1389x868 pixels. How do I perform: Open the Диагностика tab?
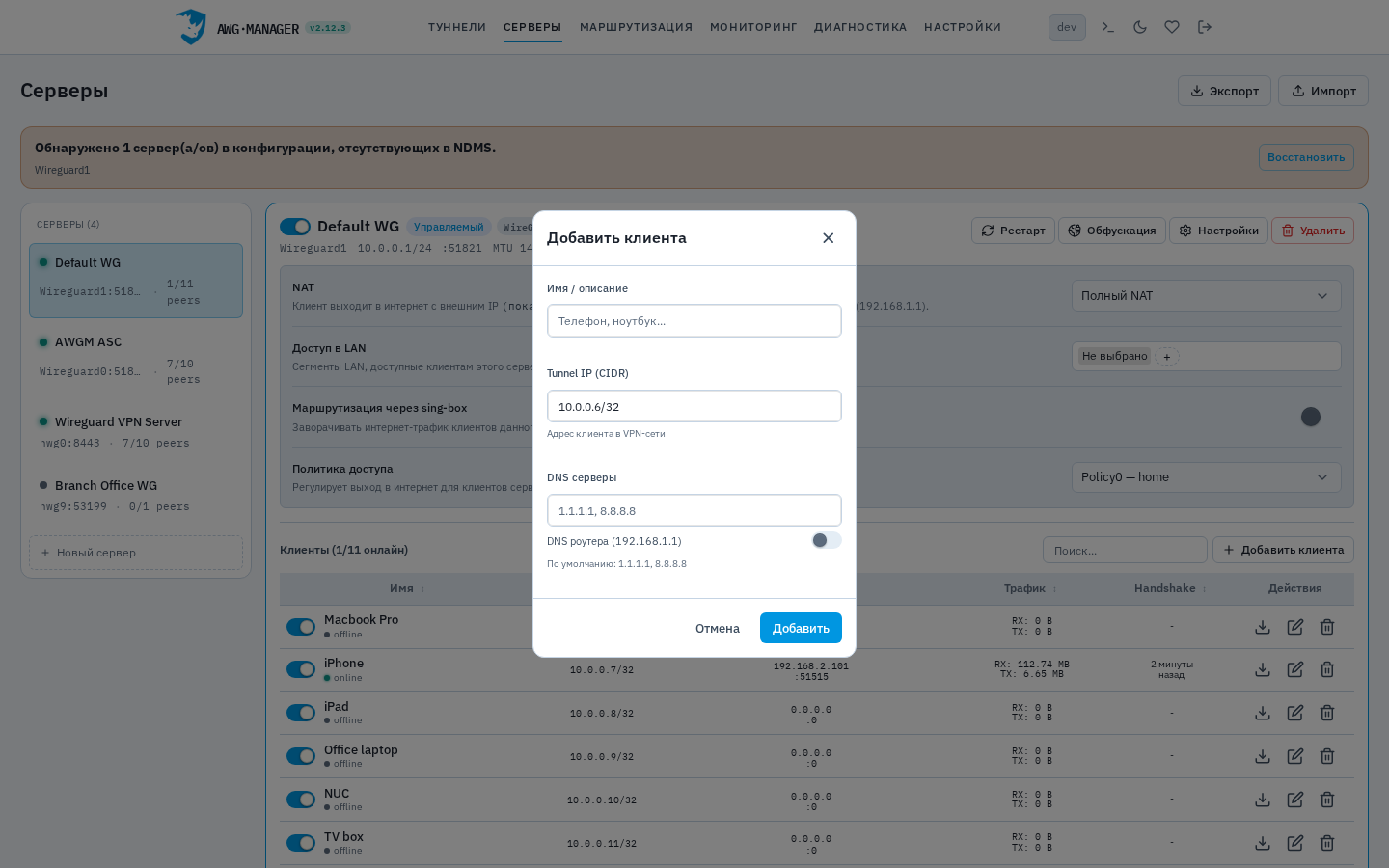click(x=860, y=27)
